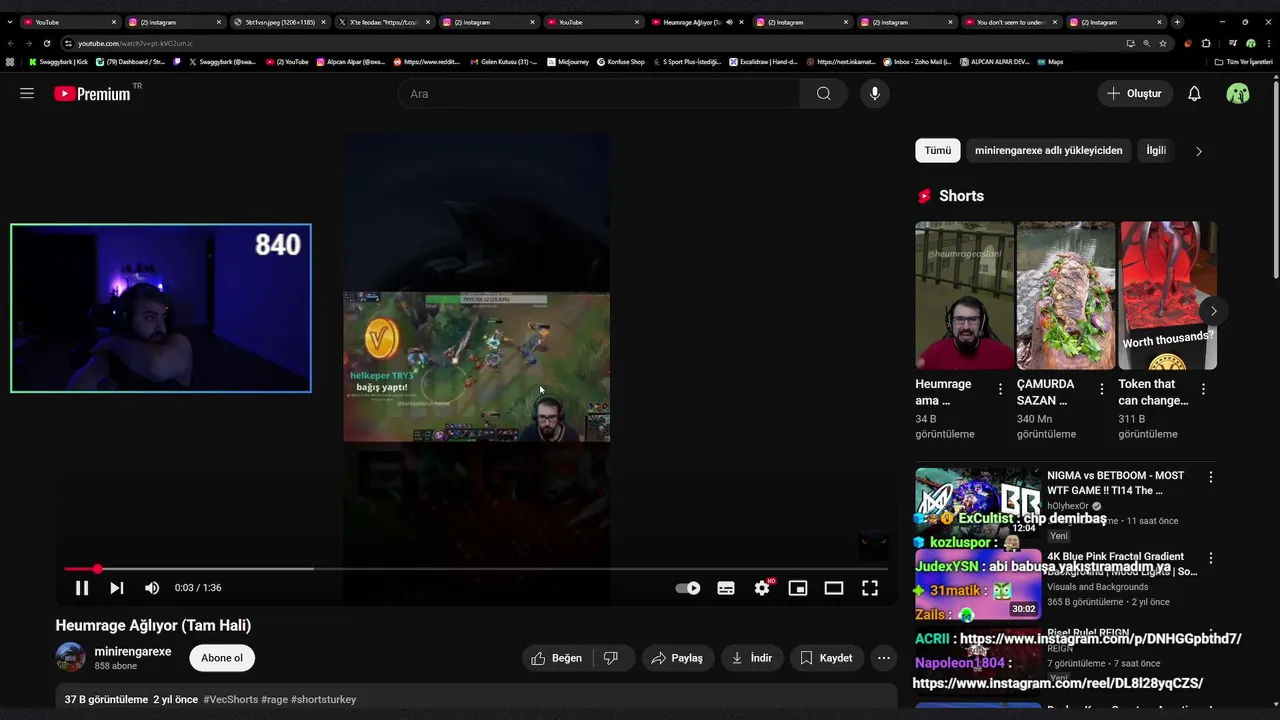Viewport: 1280px width, 720px height.
Task: Open the minirengarexe channel name
Action: click(133, 651)
